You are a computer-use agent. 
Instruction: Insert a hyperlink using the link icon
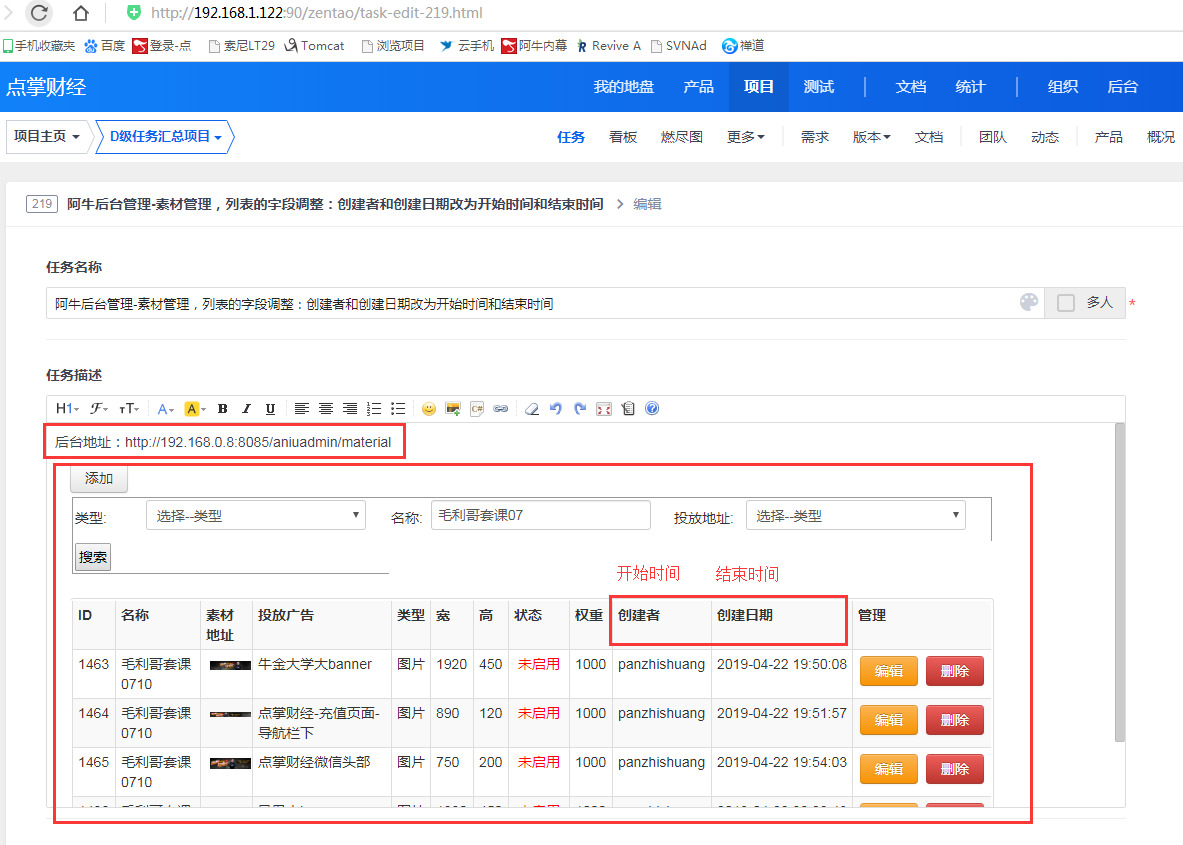(x=501, y=409)
